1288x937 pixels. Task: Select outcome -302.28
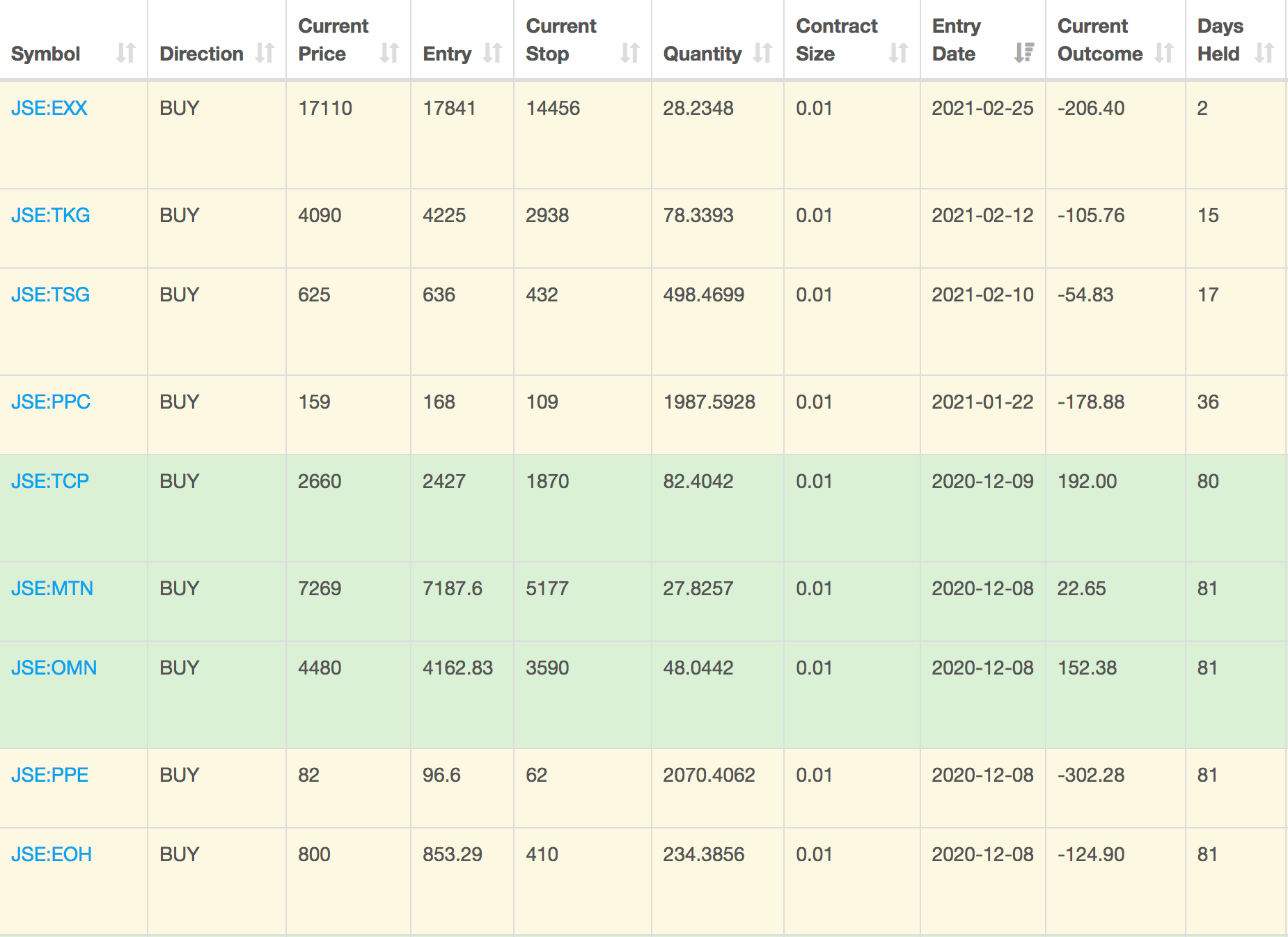coord(1091,775)
